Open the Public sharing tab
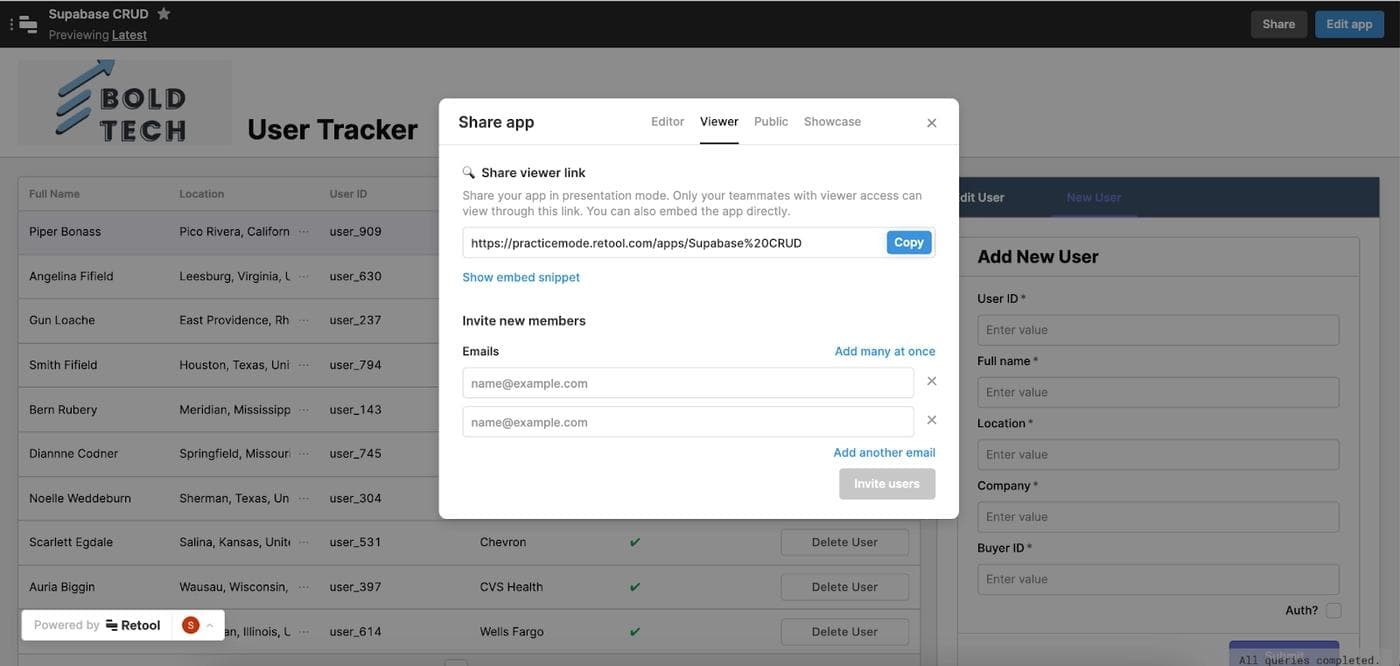 (x=771, y=122)
